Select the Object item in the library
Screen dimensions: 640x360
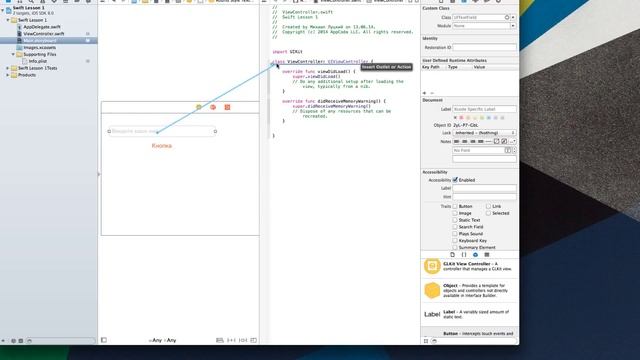[469, 290]
